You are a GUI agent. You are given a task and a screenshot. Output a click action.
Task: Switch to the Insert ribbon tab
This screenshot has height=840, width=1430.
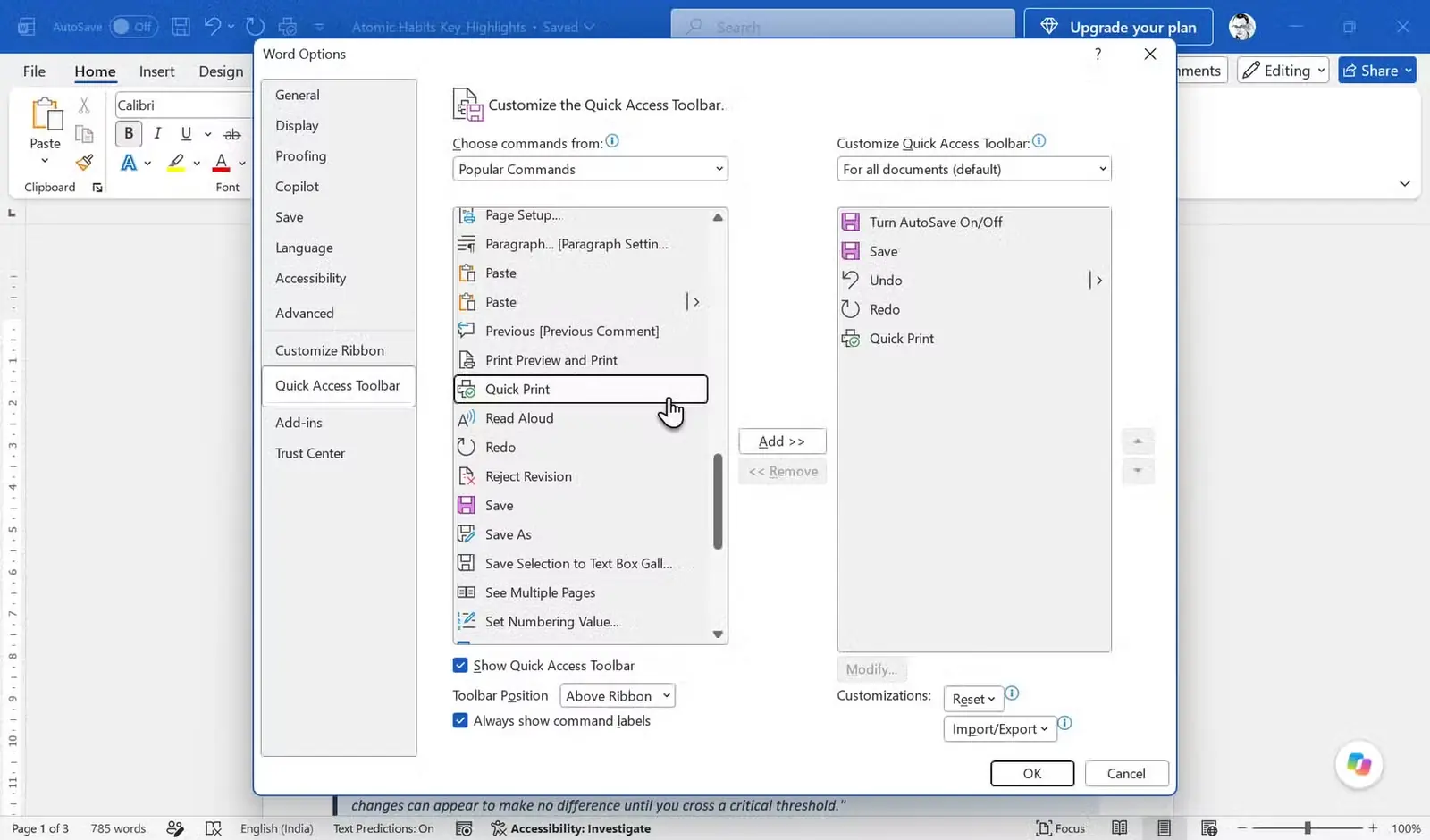[x=156, y=71]
